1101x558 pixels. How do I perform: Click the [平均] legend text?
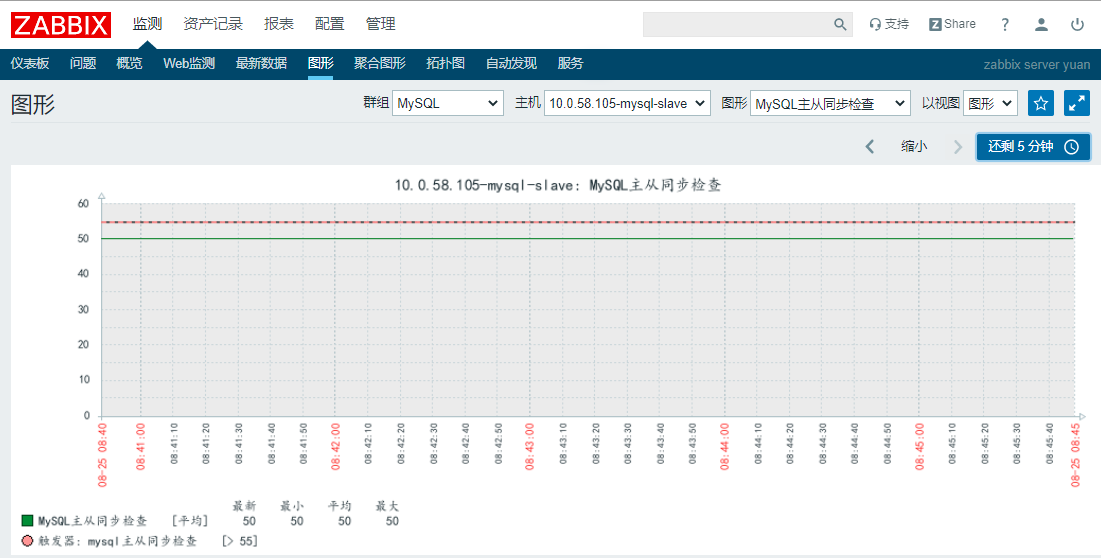[190, 521]
